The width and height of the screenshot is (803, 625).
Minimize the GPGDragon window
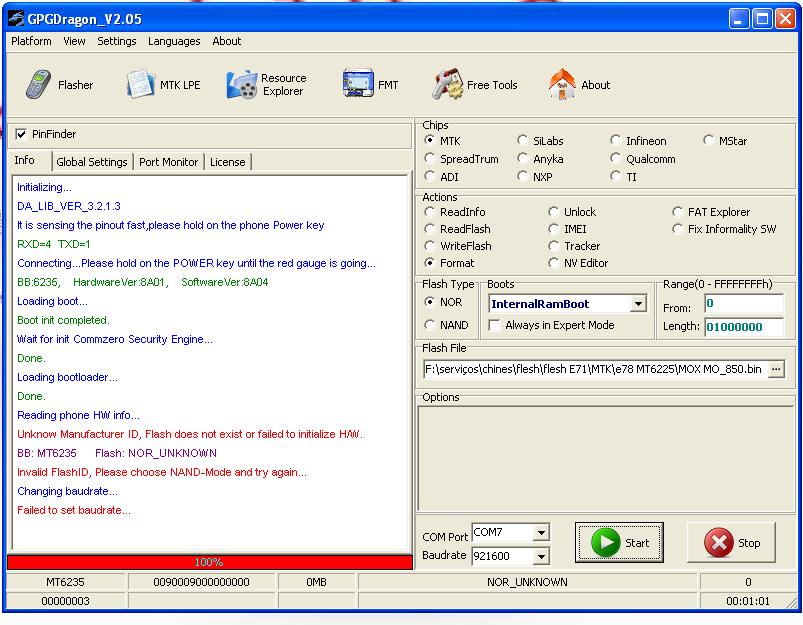point(738,19)
